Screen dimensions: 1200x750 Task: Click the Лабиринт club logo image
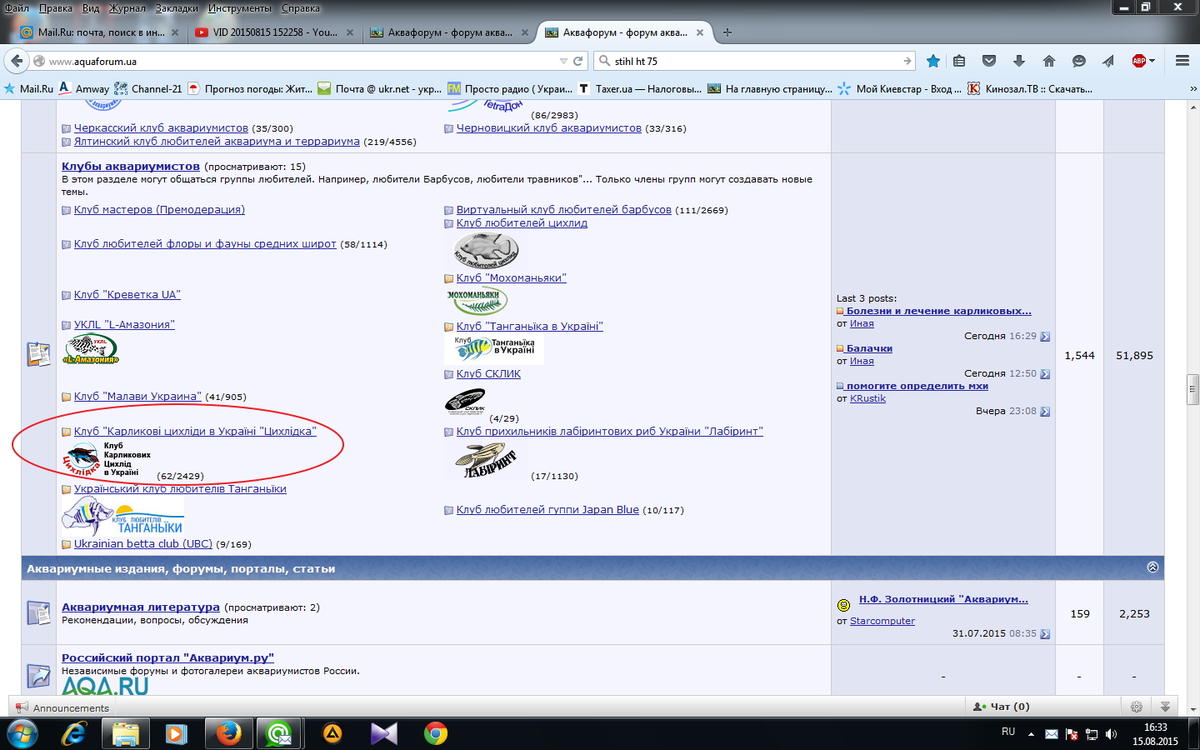point(485,460)
